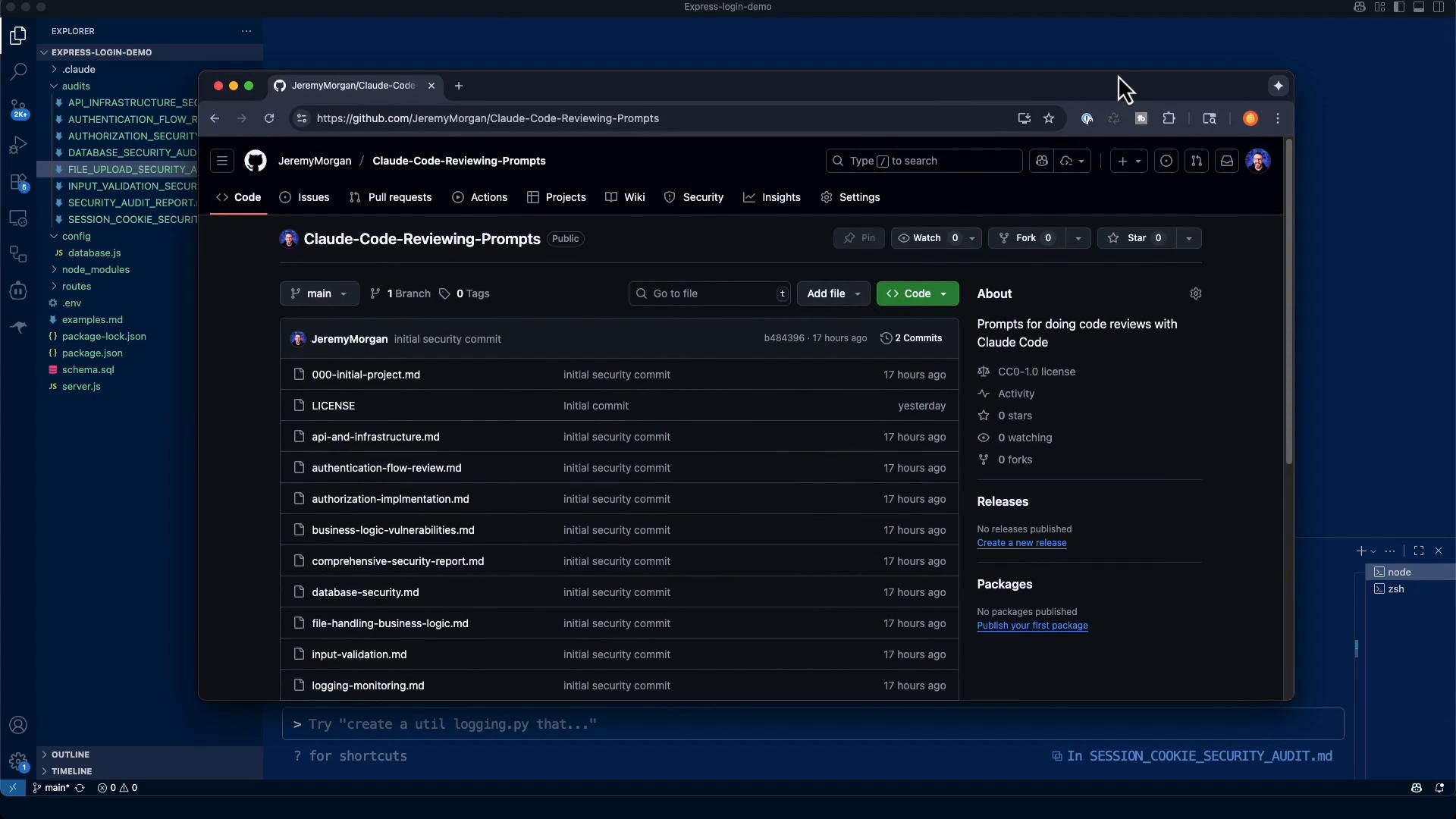
Task: Open the Accounts icon in VS Code
Action: (x=18, y=725)
